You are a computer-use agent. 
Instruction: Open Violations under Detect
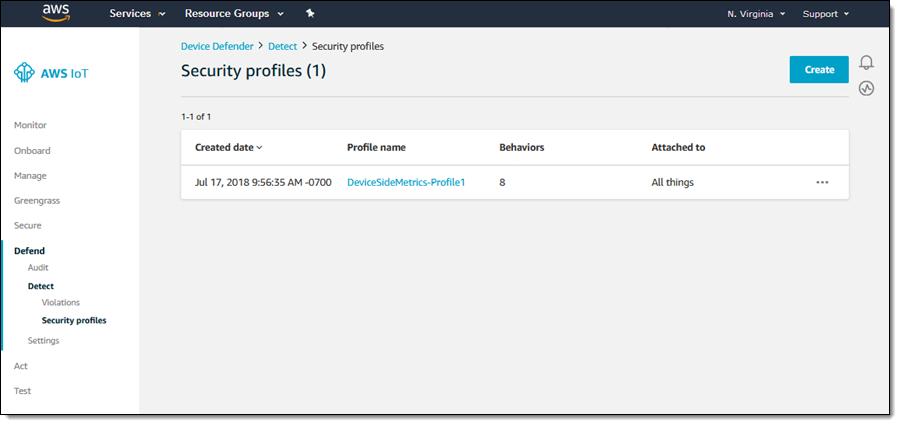tap(61, 302)
